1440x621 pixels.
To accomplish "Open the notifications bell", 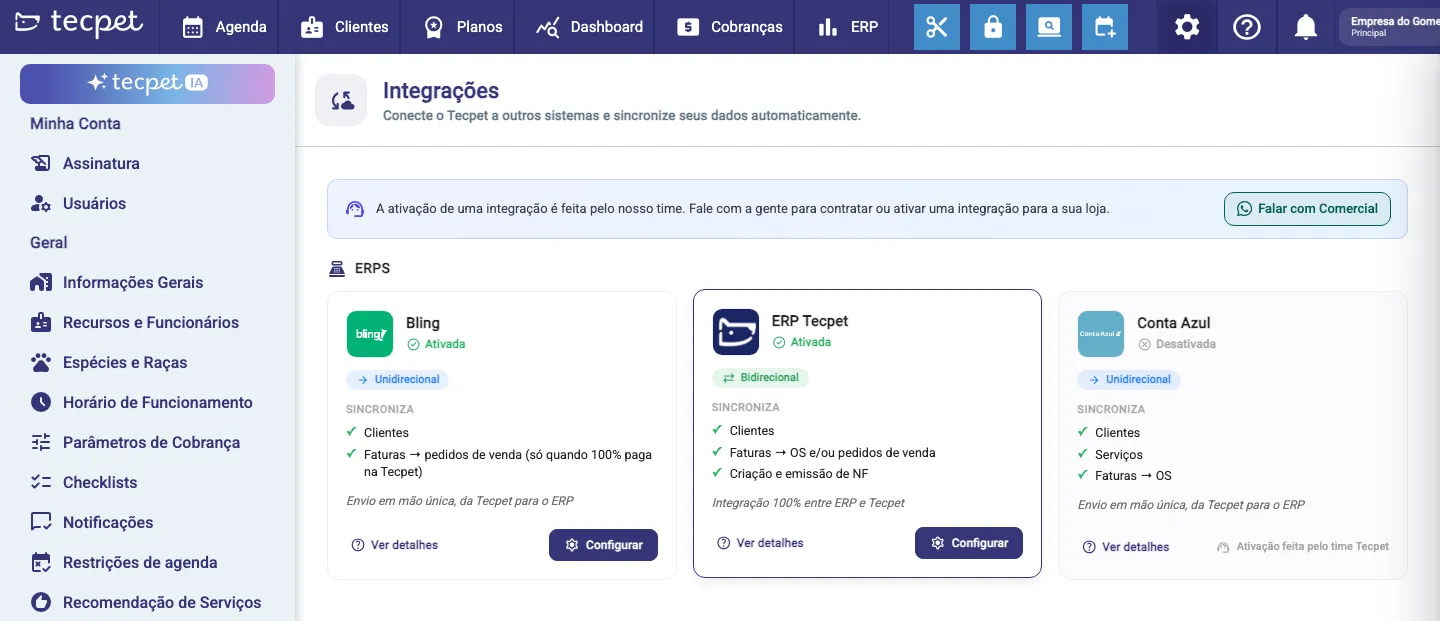I will point(1306,27).
